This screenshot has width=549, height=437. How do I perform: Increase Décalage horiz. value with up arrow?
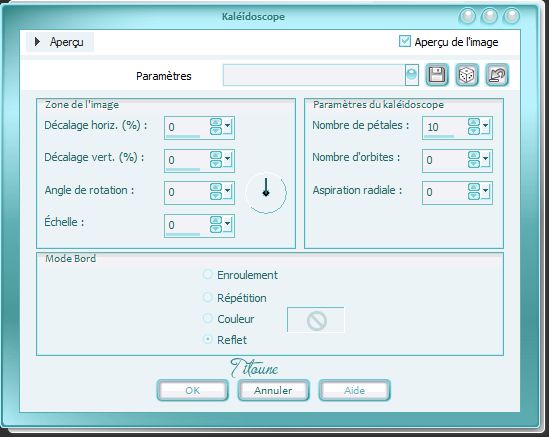216,123
